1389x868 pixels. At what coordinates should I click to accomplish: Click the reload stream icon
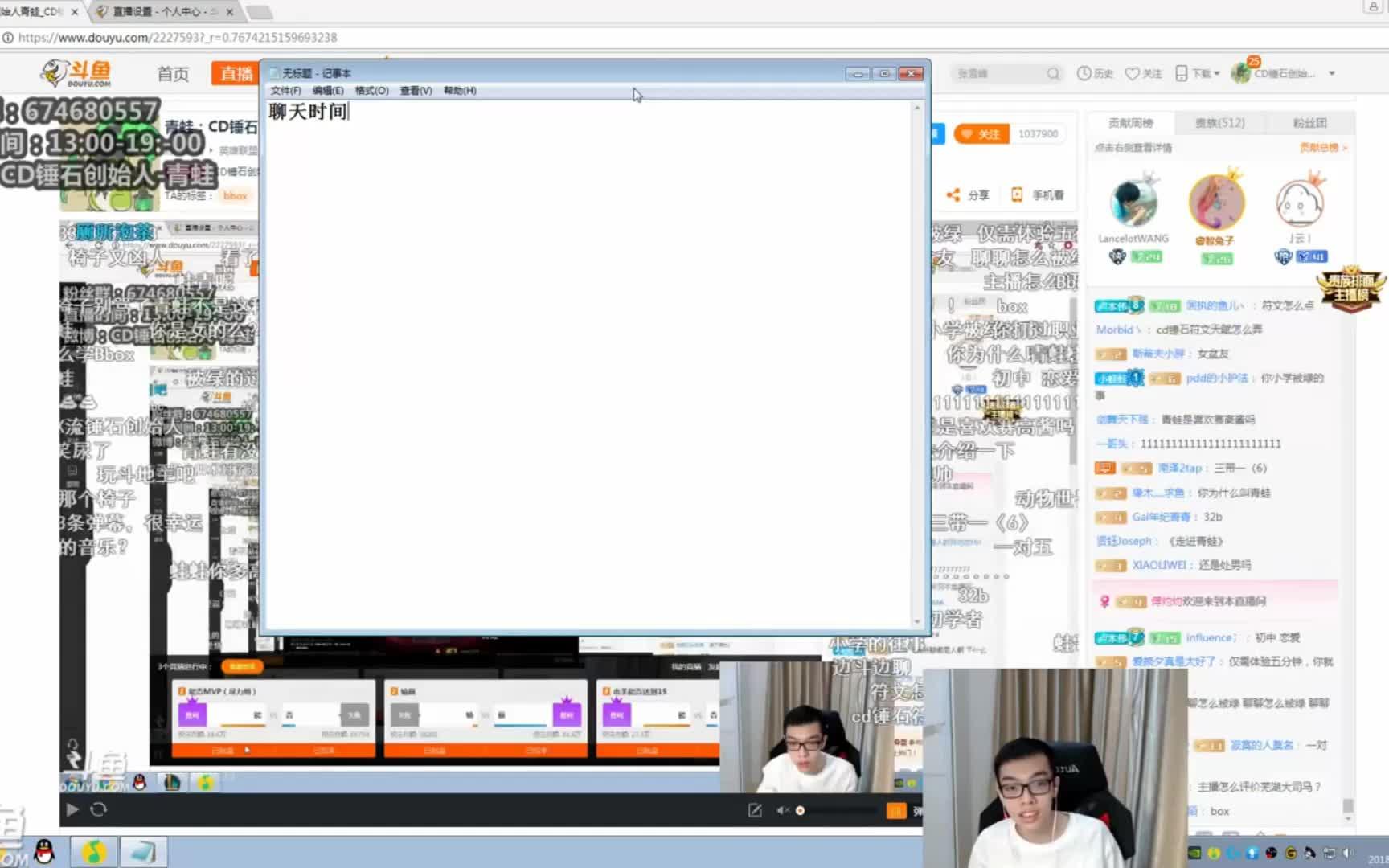click(x=98, y=809)
